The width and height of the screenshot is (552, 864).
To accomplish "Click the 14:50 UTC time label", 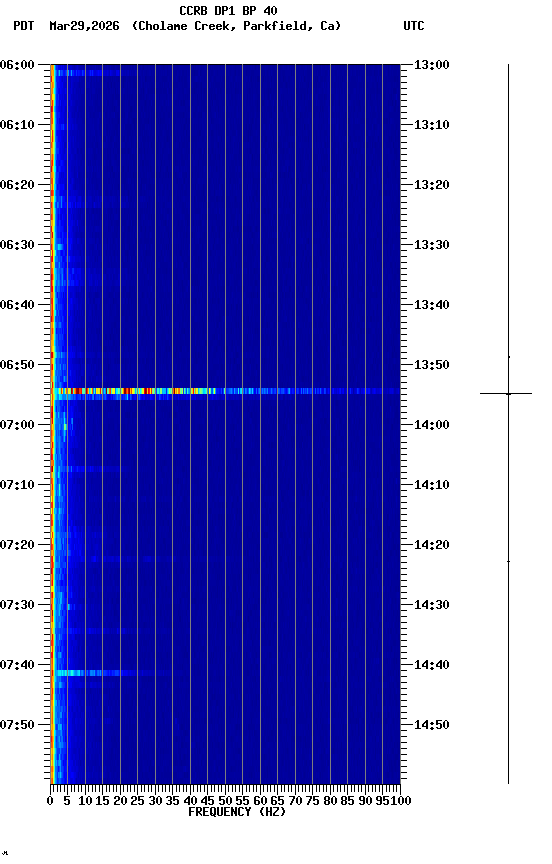I will pos(432,726).
